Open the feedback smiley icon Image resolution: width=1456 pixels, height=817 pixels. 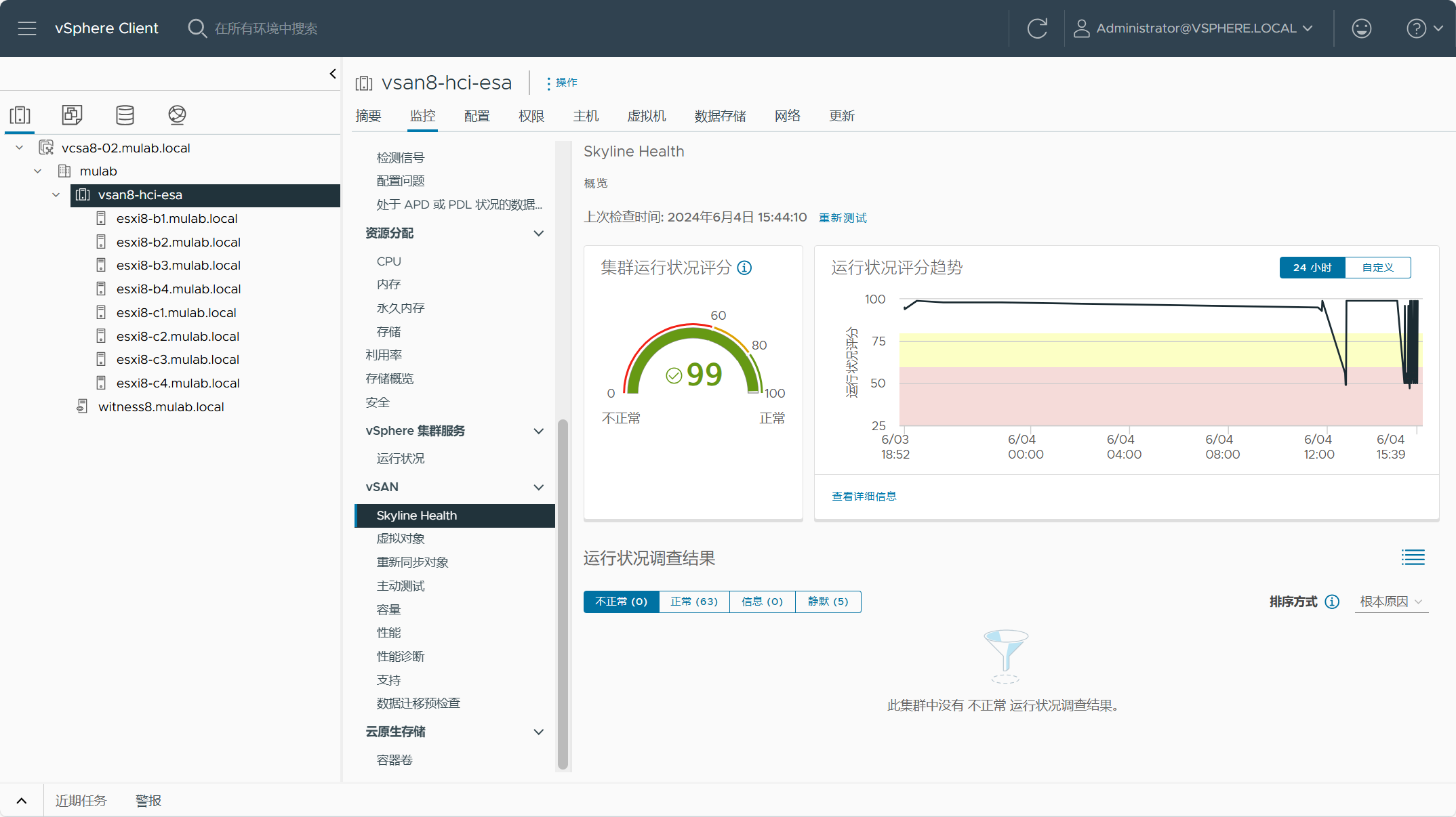(x=1361, y=28)
